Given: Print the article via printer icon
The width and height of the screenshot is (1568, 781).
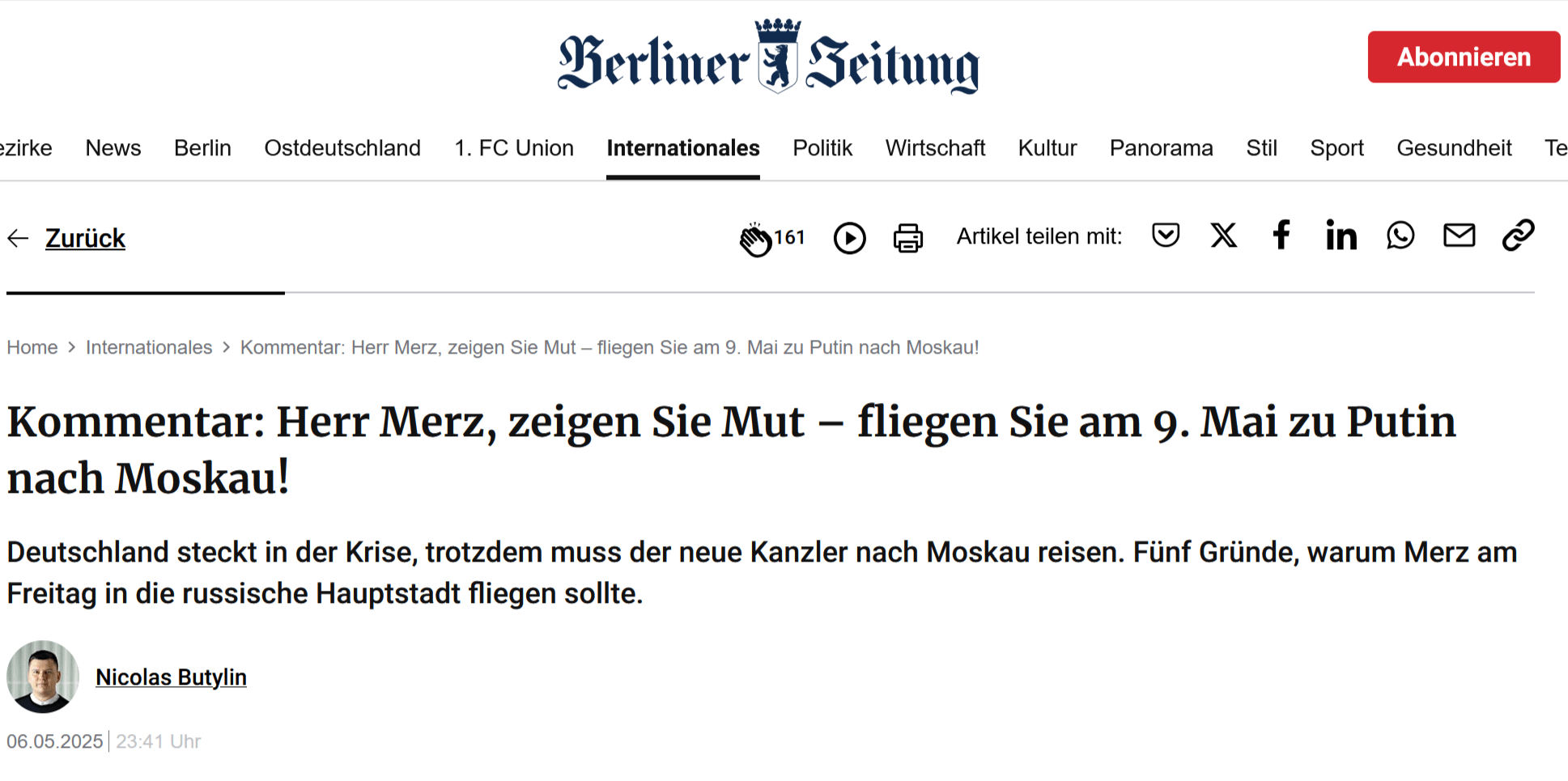Looking at the screenshot, I should 907,239.
